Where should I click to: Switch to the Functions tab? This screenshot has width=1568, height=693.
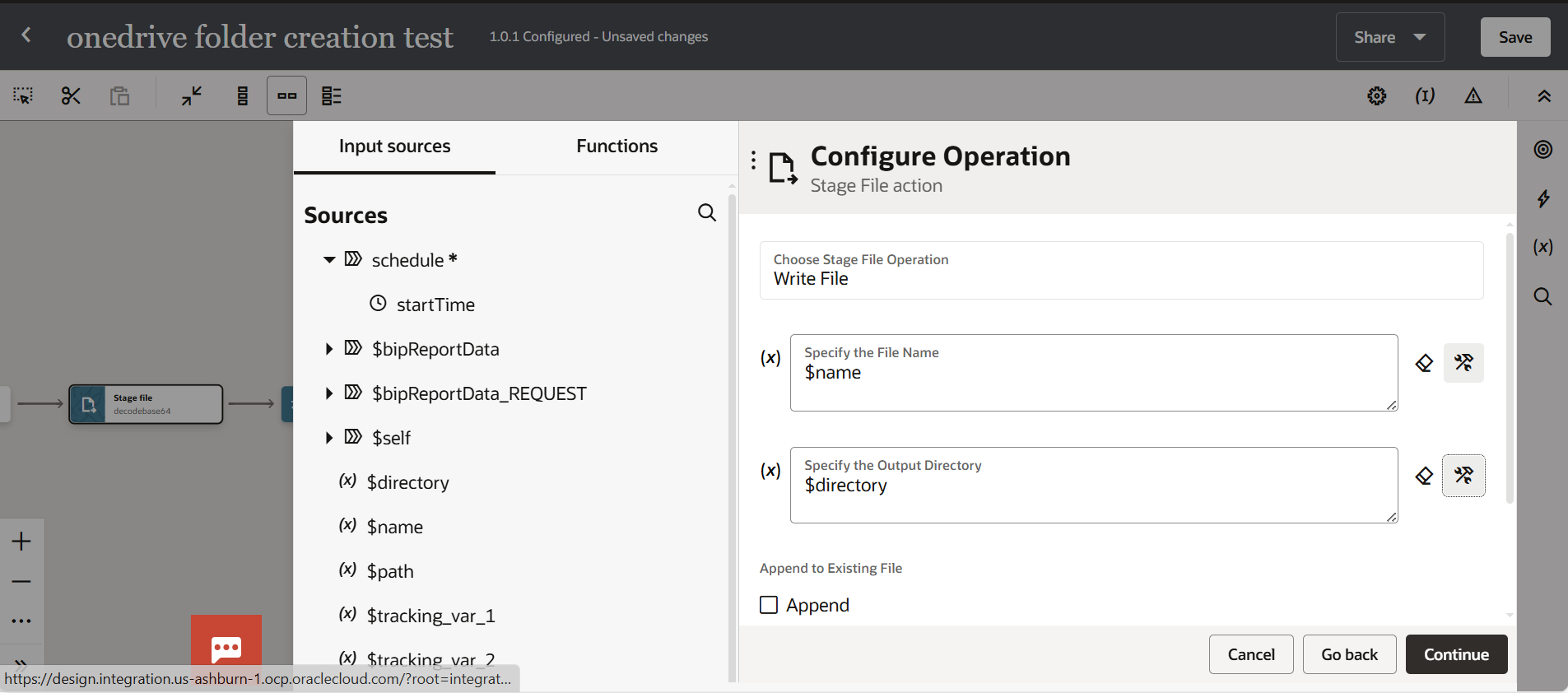(x=616, y=147)
